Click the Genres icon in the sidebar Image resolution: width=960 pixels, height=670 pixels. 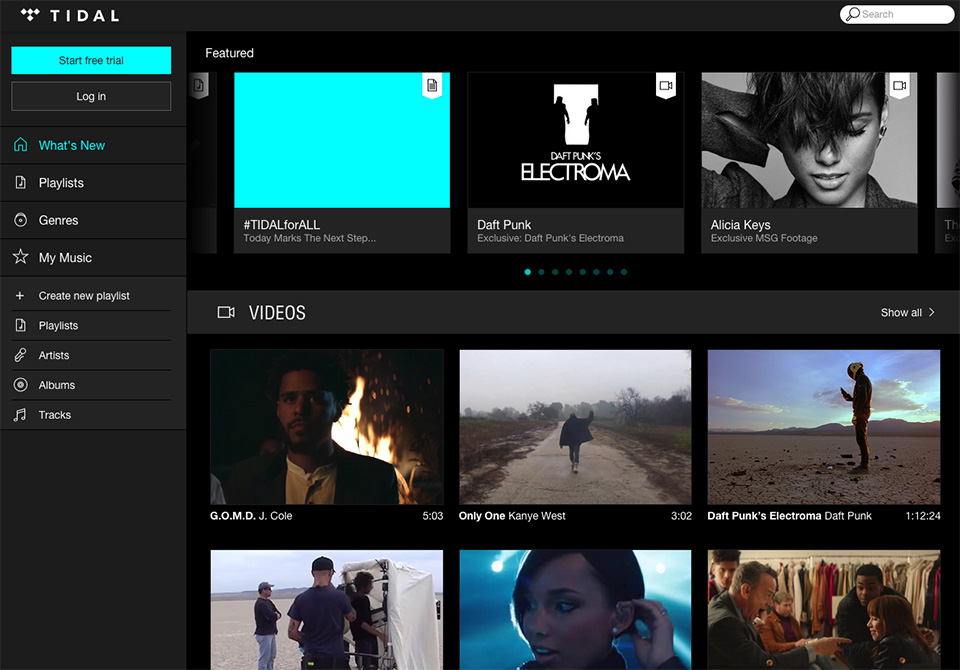coord(20,220)
